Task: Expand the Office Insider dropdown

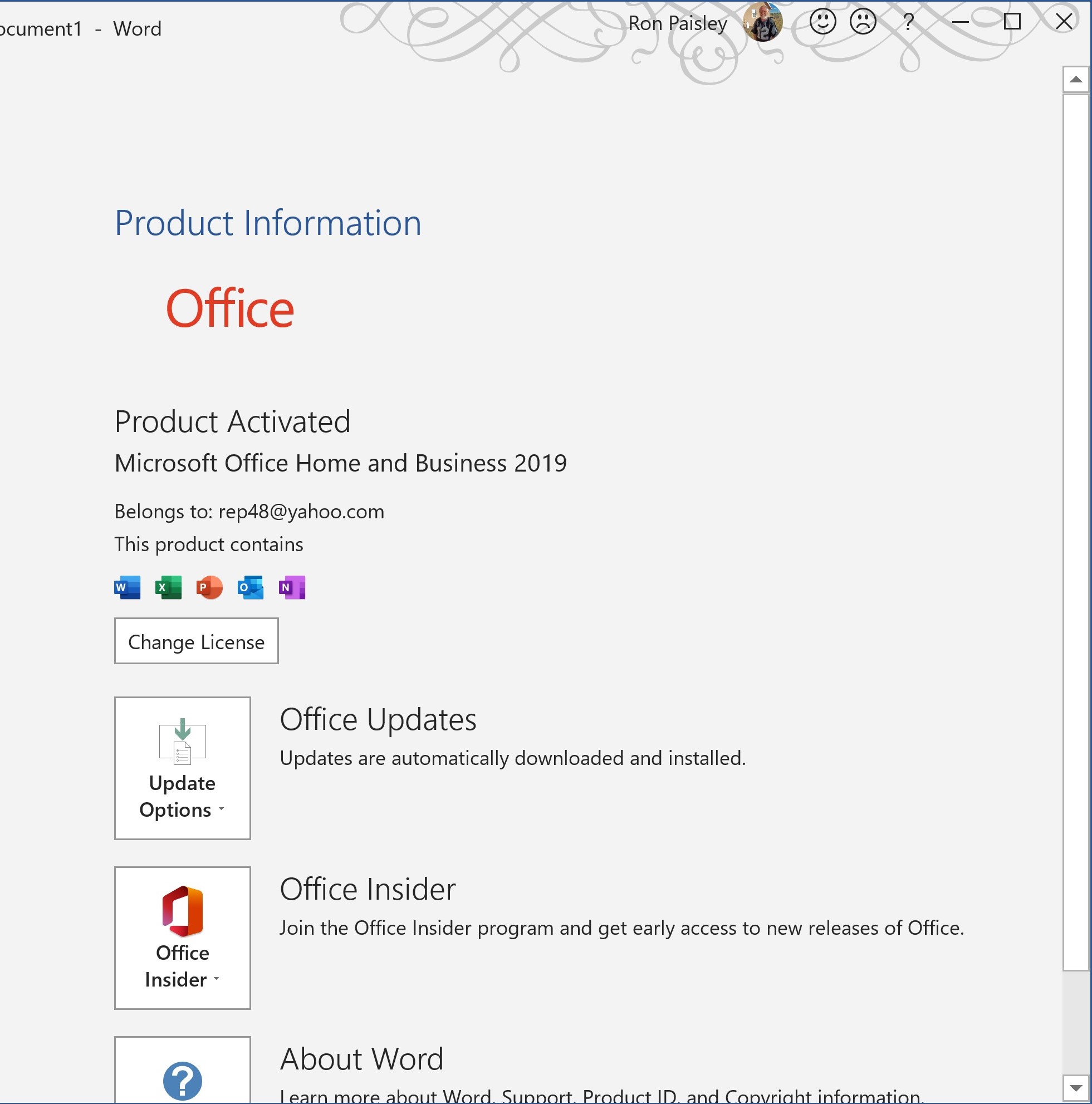Action: [x=182, y=938]
